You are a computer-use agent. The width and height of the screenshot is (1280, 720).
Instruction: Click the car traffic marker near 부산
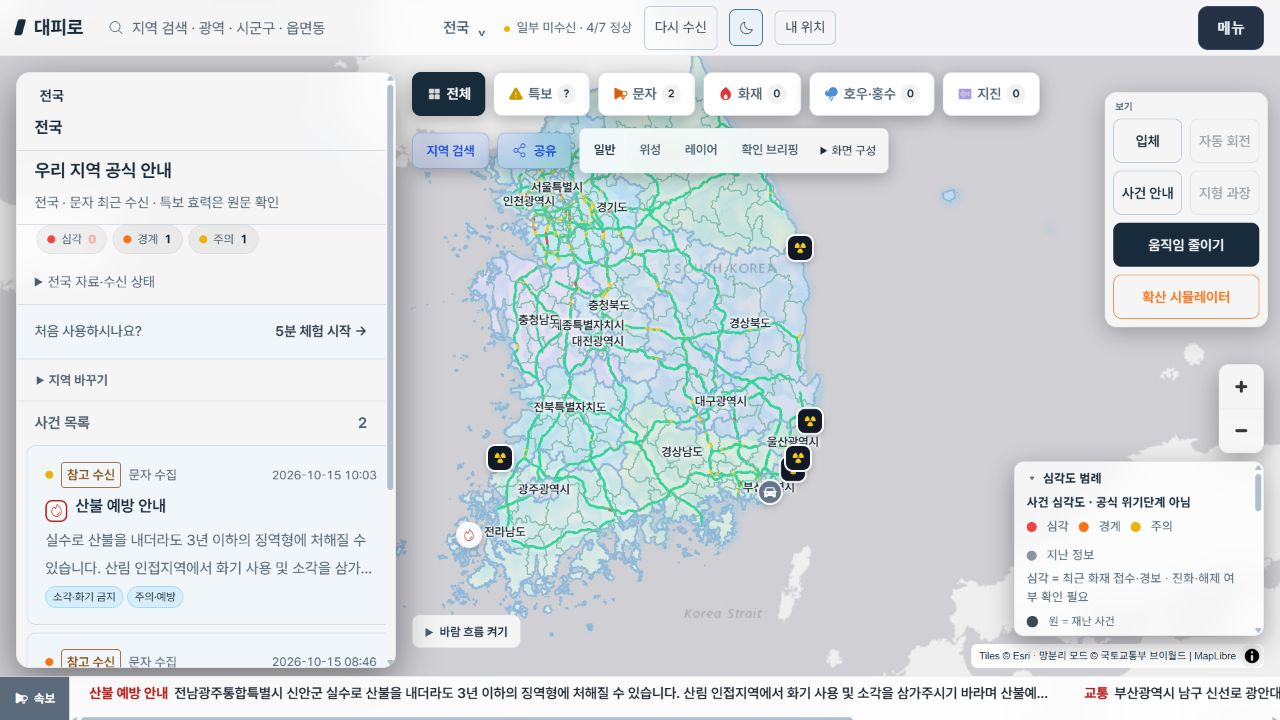[x=769, y=492]
